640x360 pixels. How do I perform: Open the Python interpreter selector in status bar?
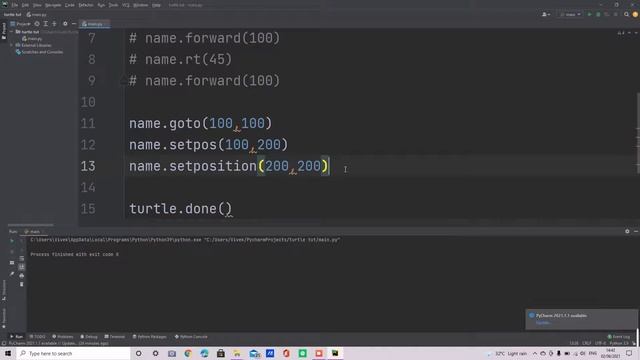pyautogui.click(x=619, y=343)
